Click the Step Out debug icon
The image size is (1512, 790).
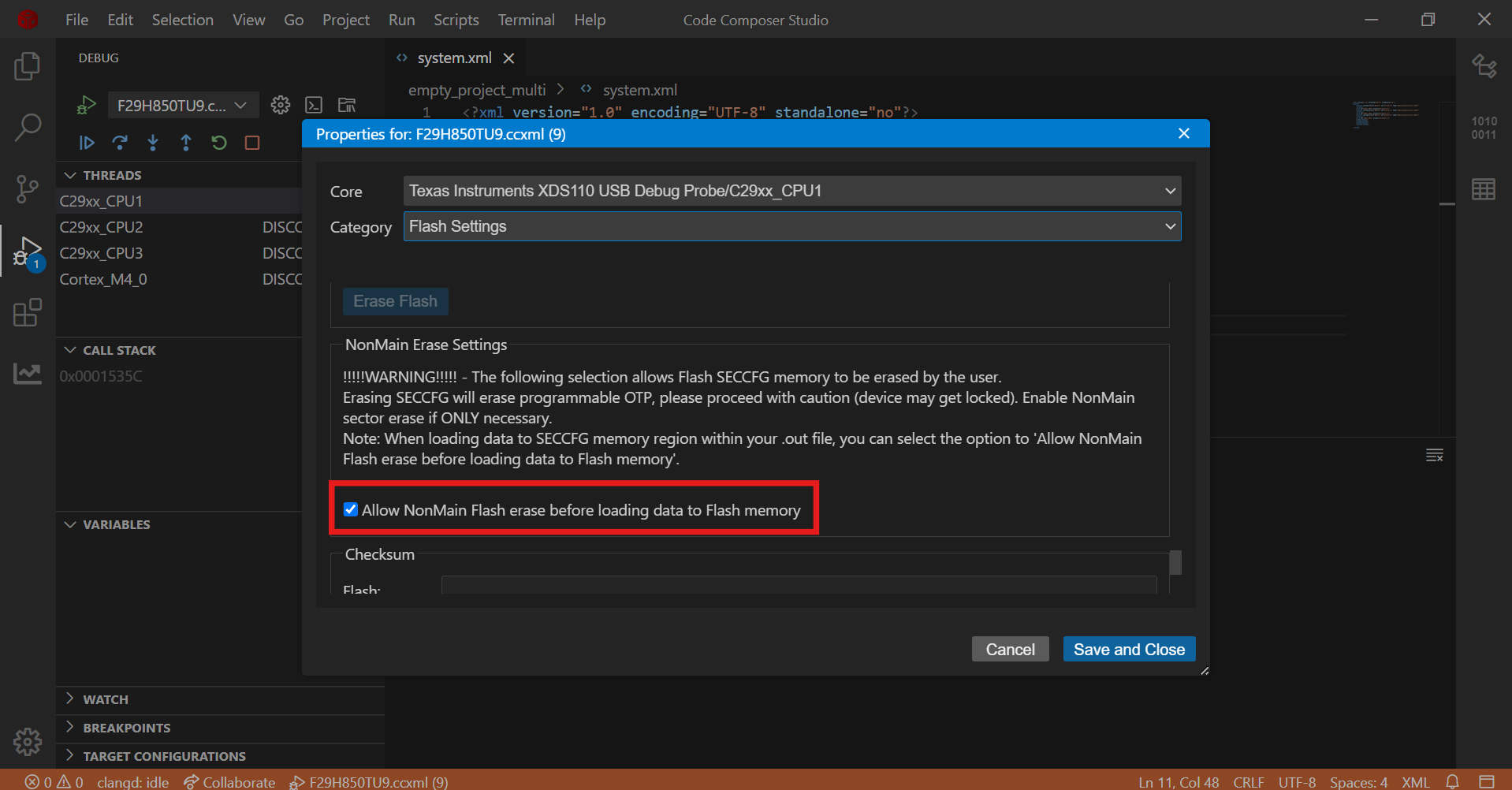coord(186,143)
